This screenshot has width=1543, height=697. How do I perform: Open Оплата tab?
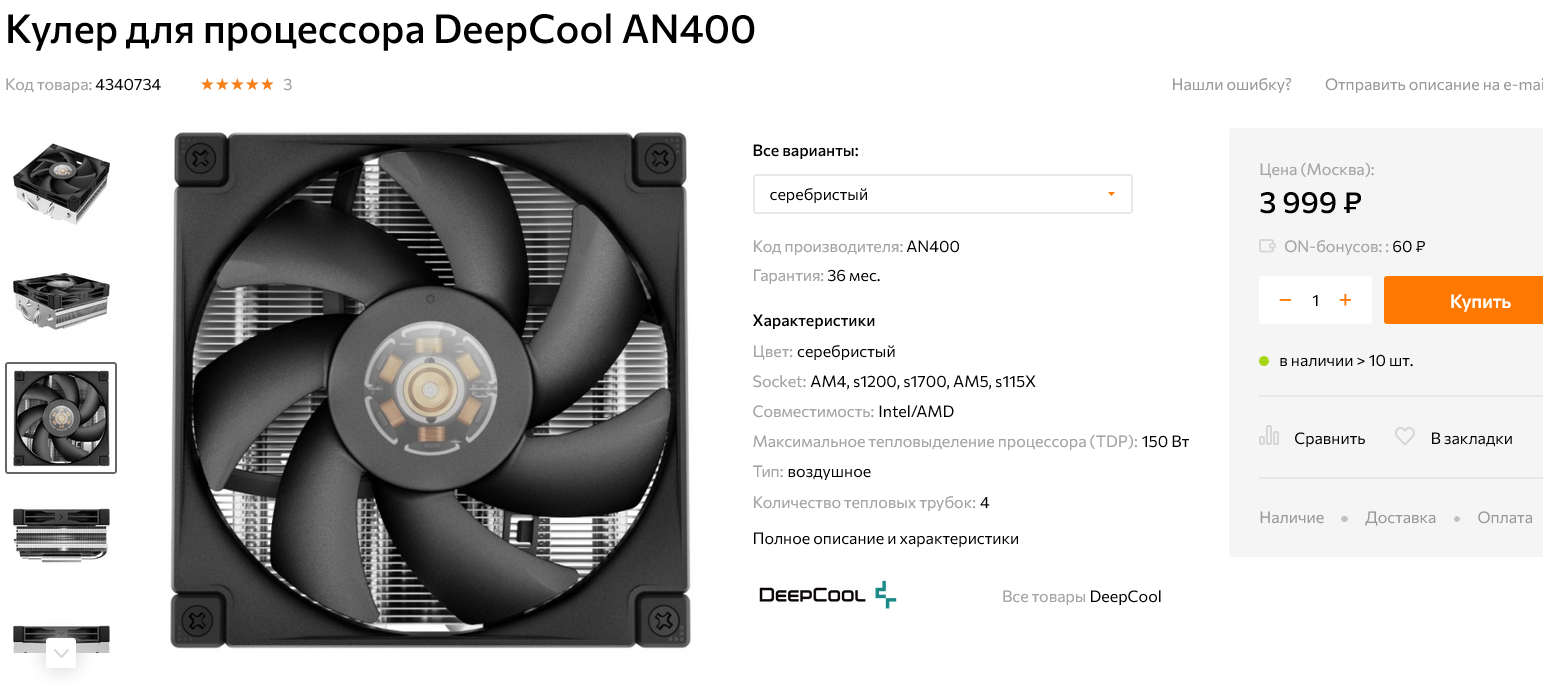(1505, 518)
